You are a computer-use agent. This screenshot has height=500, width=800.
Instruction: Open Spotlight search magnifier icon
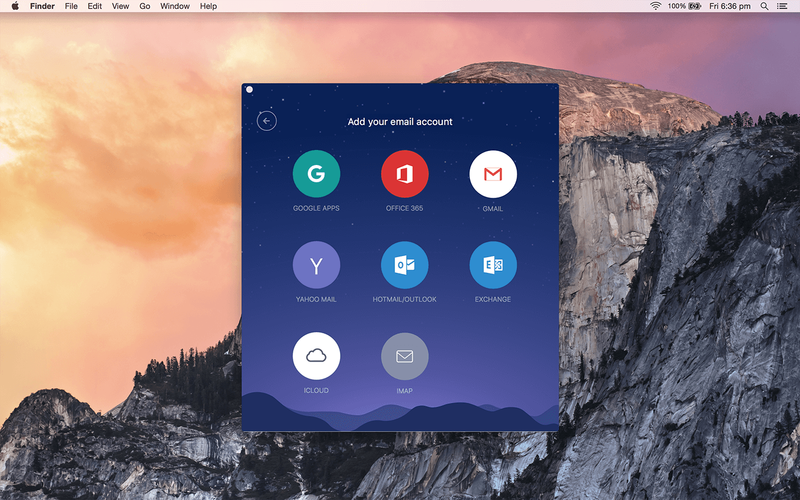pyautogui.click(x=764, y=6)
